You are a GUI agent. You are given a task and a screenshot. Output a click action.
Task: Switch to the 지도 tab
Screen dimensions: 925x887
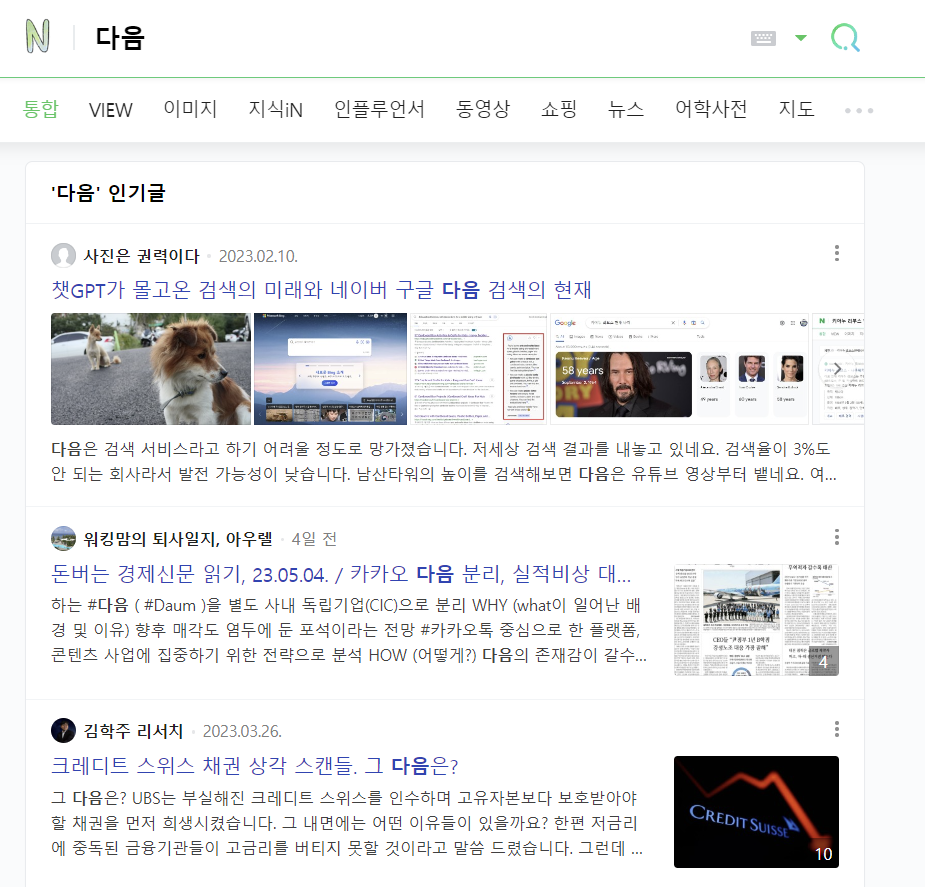coord(796,109)
